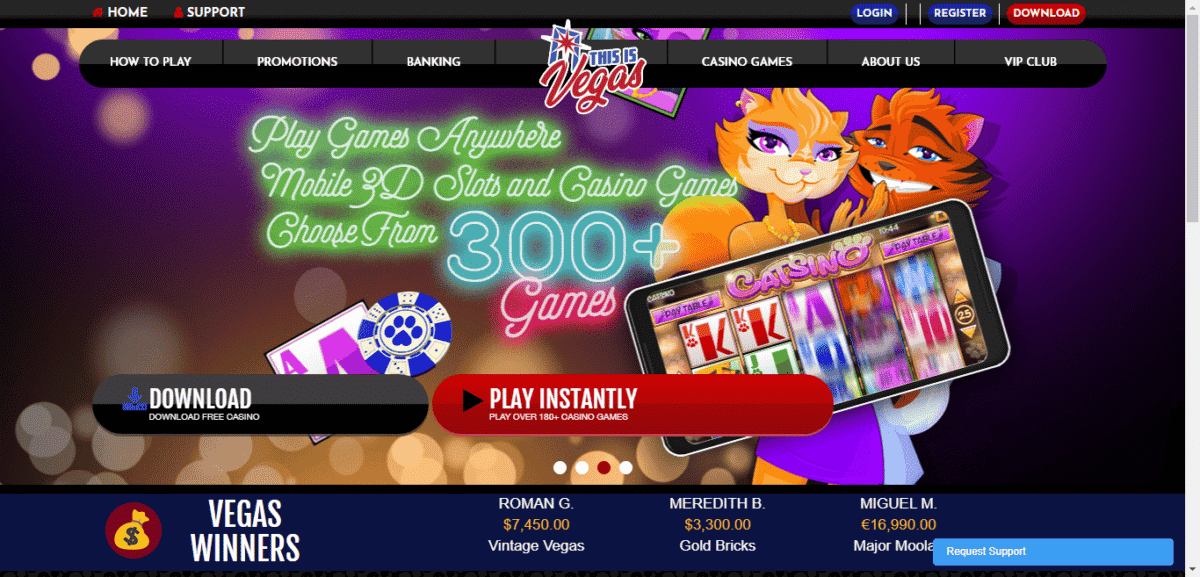Open the Request Support chat widget
This screenshot has width=1200, height=577.
click(1053, 551)
